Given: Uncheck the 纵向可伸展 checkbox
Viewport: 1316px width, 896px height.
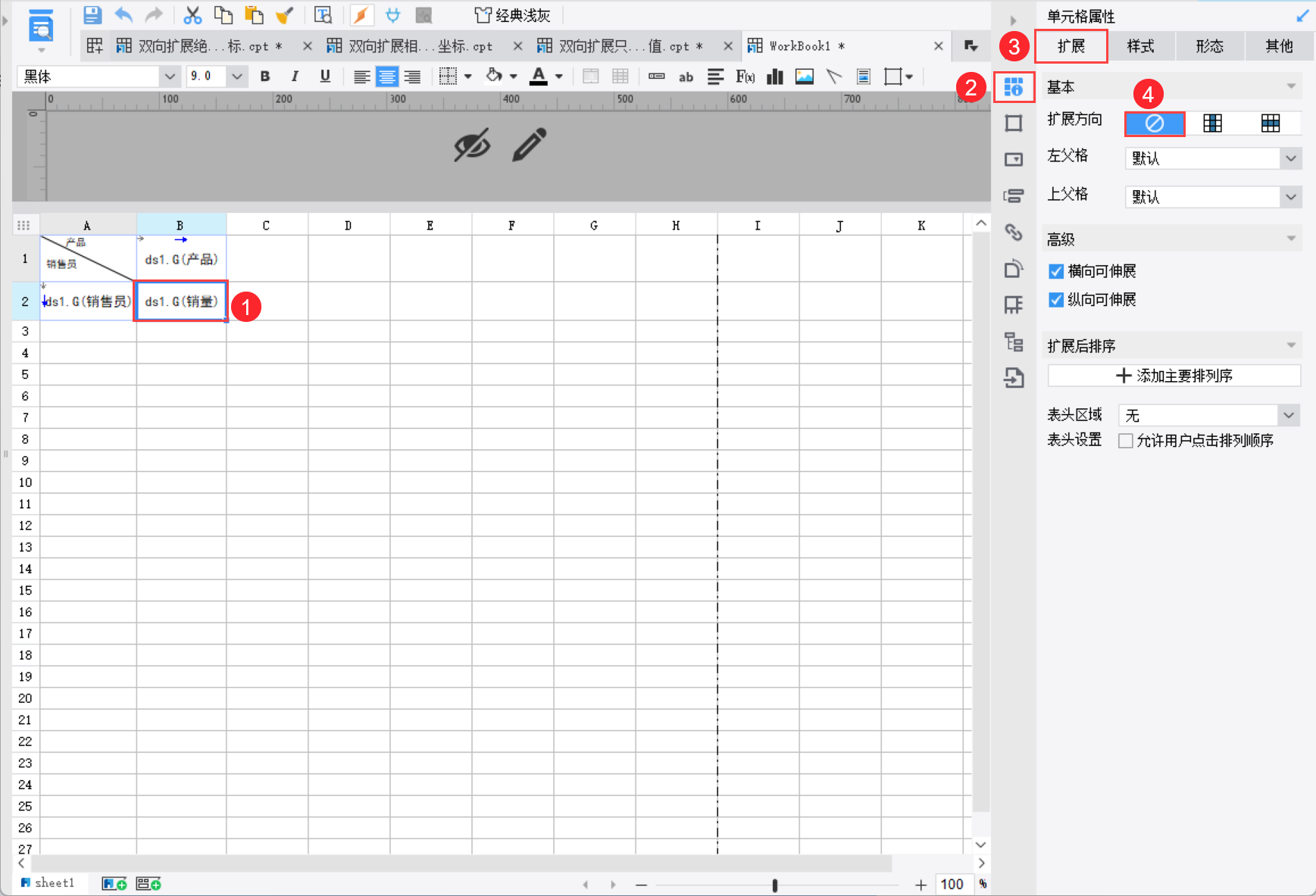Looking at the screenshot, I should pyautogui.click(x=1056, y=300).
